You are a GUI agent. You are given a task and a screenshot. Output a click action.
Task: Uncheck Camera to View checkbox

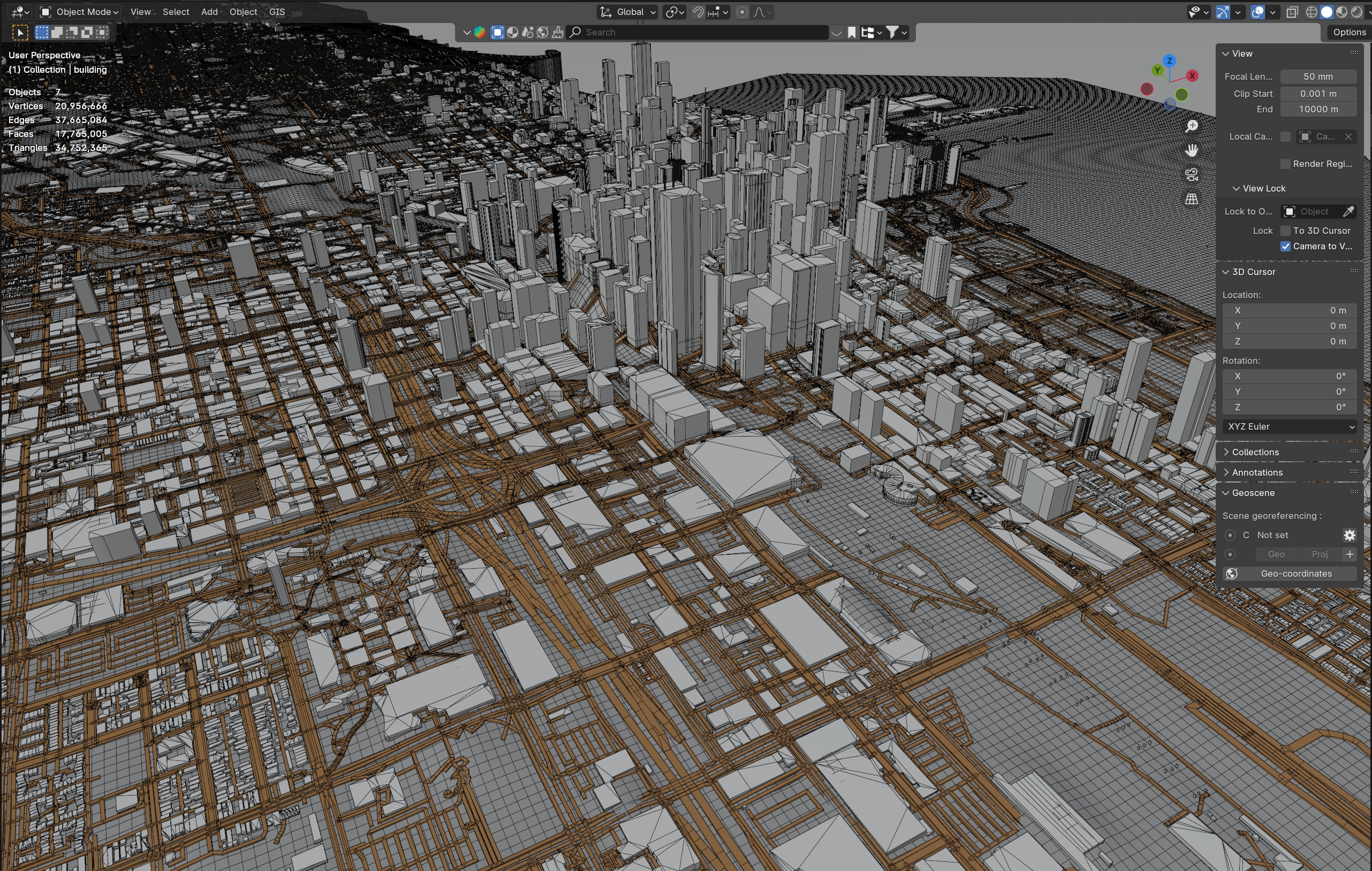click(1285, 247)
